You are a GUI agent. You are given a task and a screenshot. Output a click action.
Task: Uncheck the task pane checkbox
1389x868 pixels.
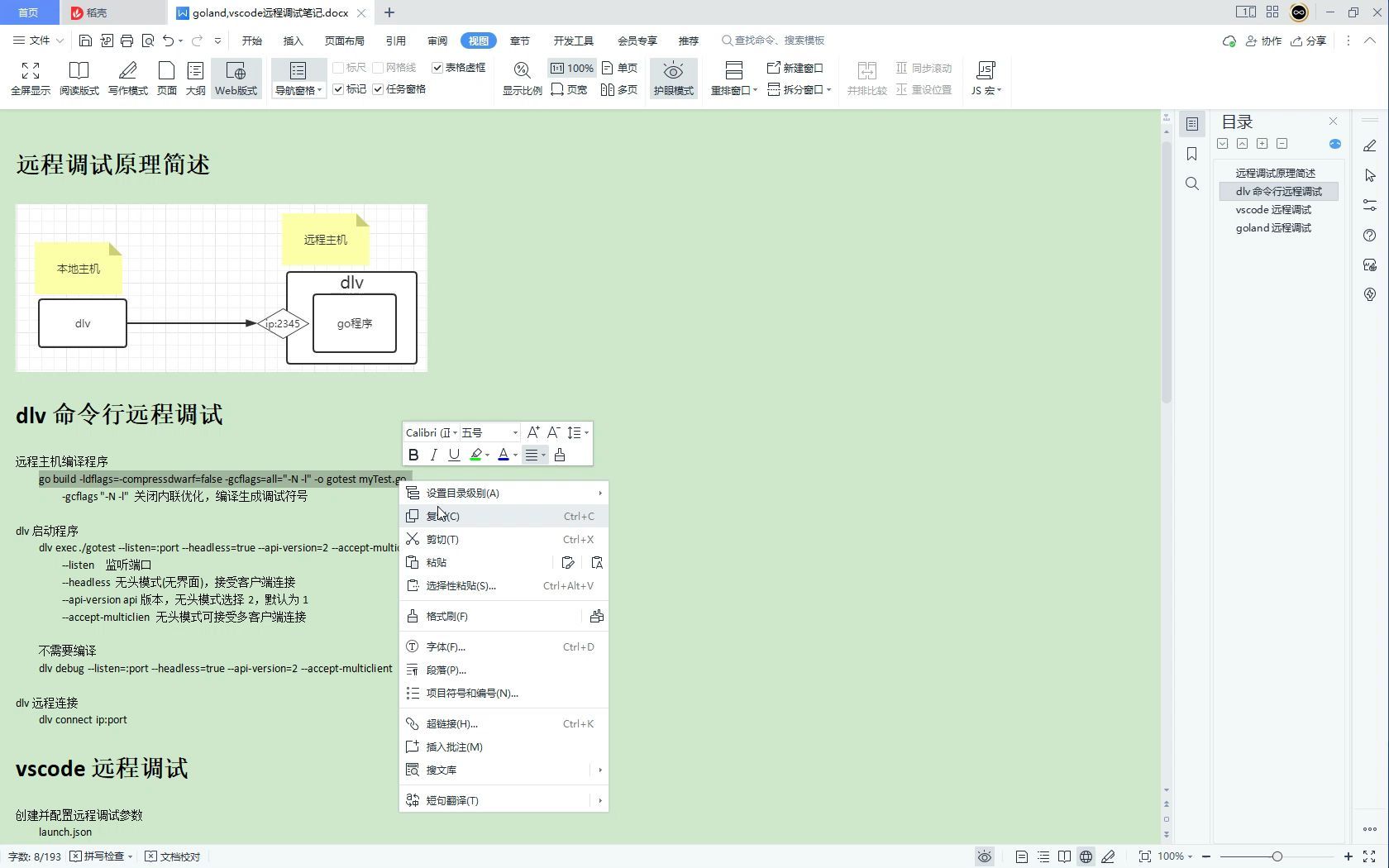coord(378,89)
